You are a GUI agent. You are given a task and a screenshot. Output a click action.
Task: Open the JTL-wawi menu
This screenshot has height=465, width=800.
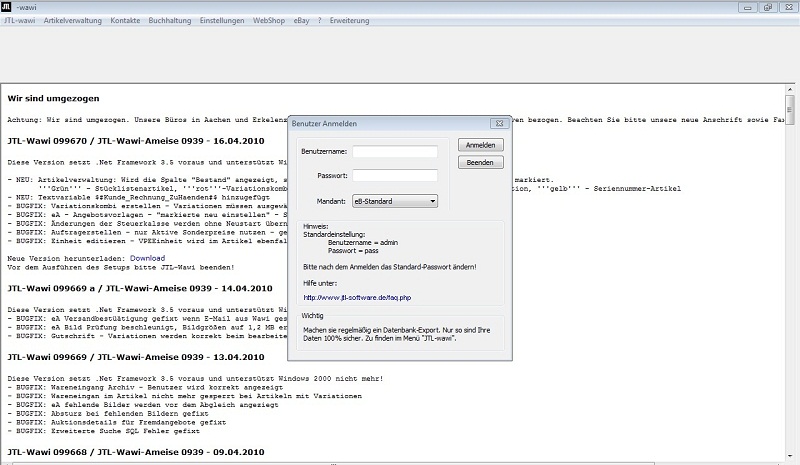tap(19, 21)
